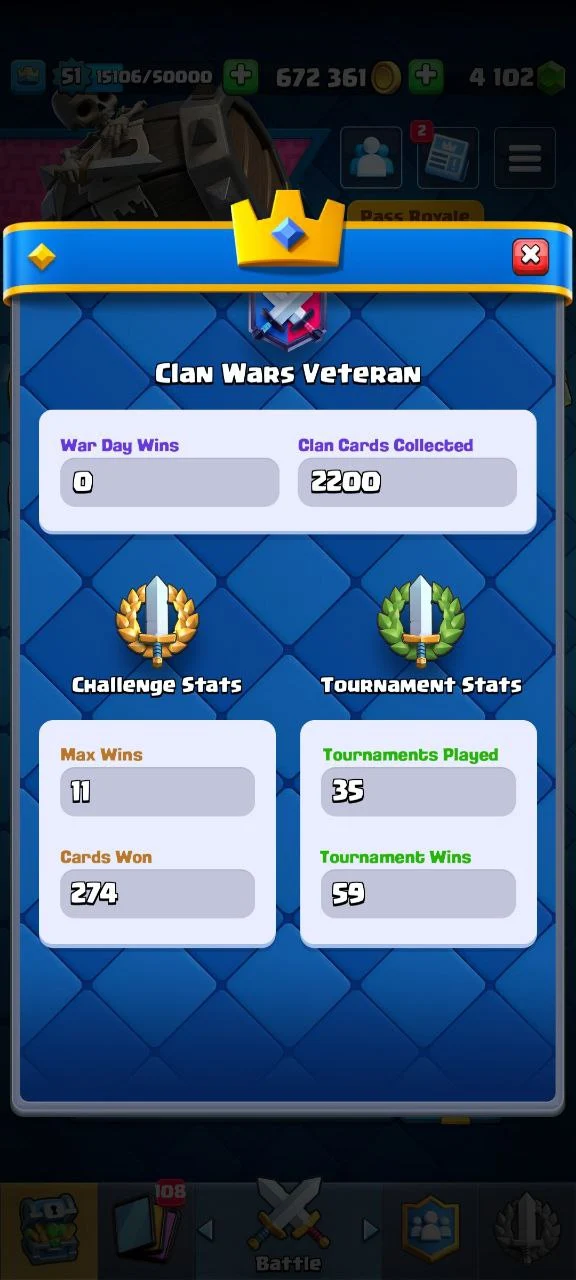Tap the golden crown emblem at top
The image size is (576, 1280).
tap(288, 232)
